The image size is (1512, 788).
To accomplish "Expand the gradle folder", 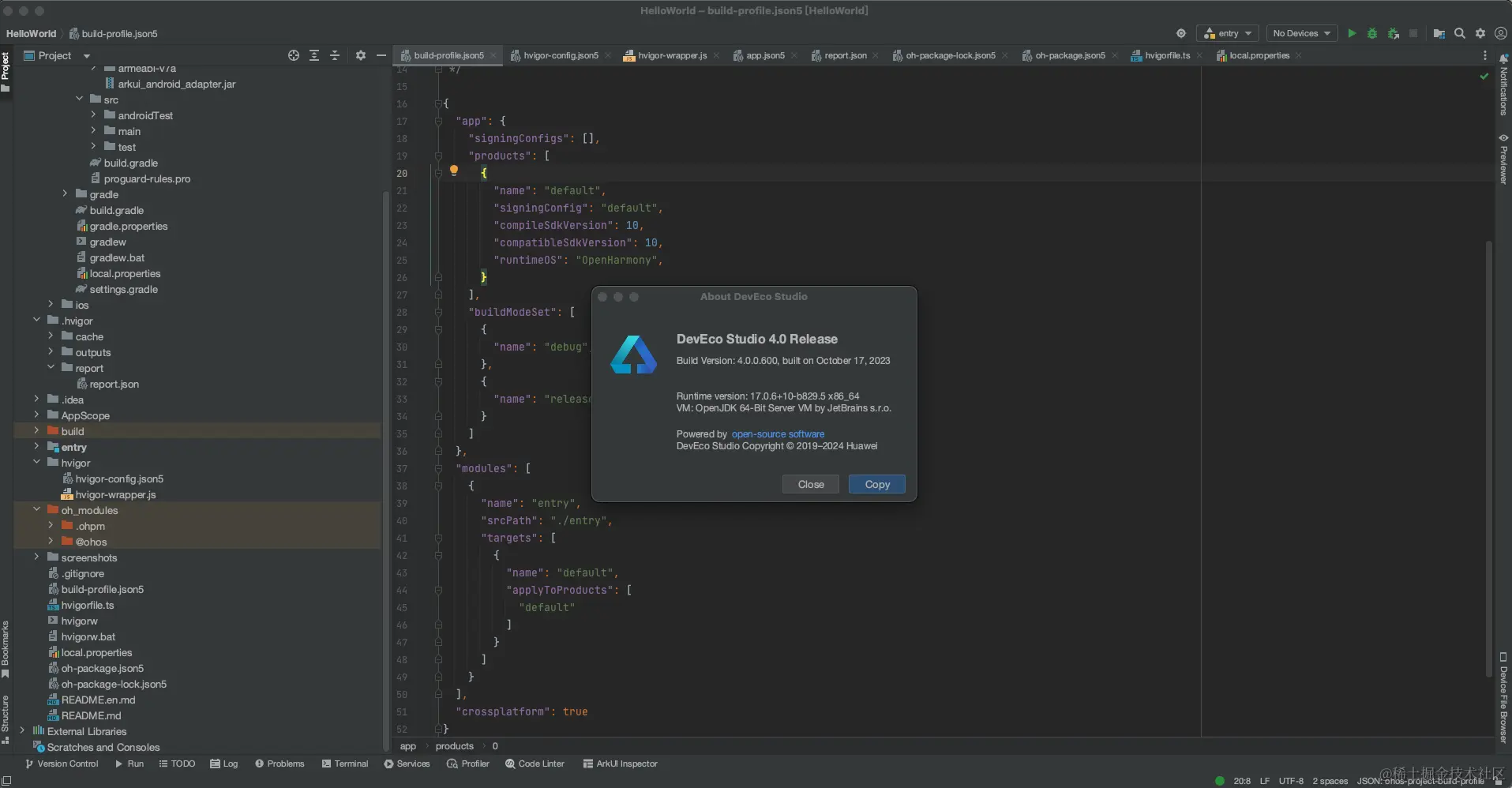I will (65, 193).
